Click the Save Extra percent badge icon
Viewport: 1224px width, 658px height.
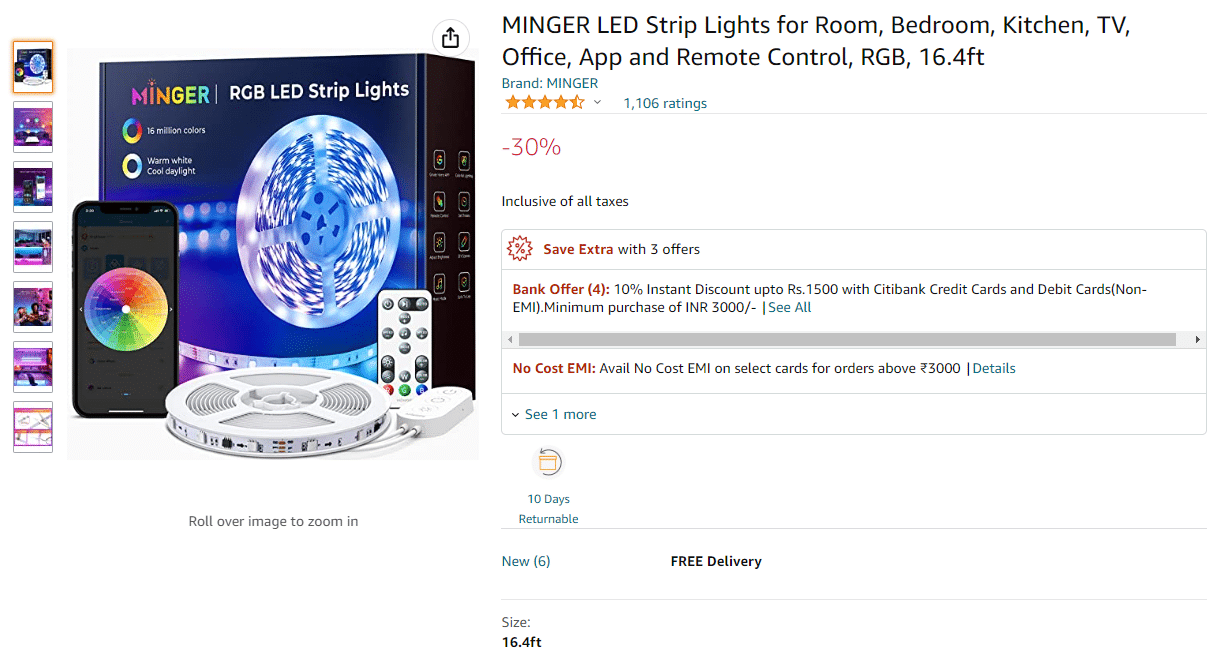[x=520, y=249]
